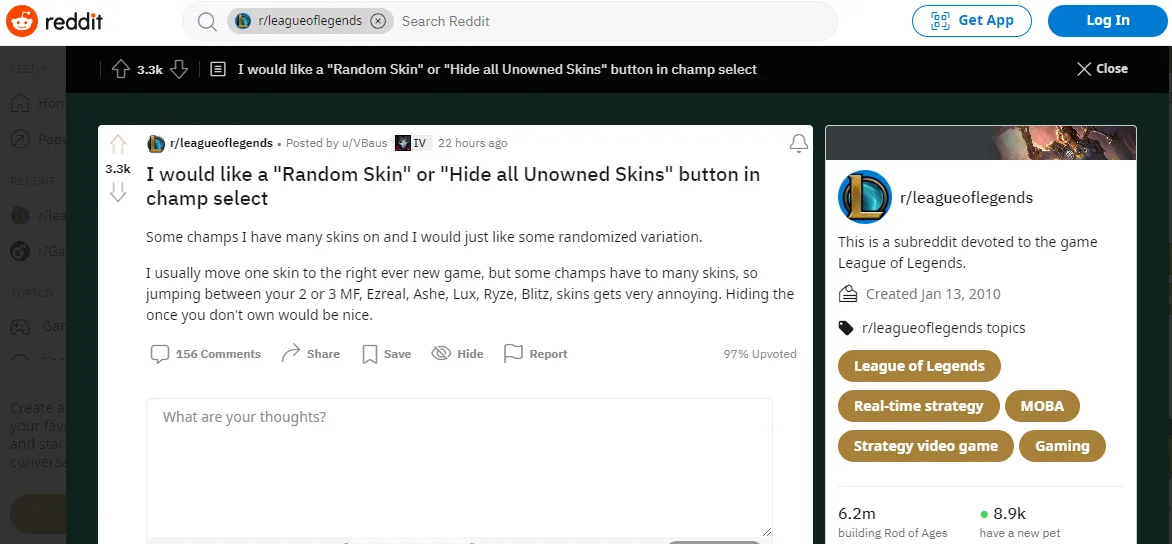Remove the r/leagueoflegends search filter chip

tap(378, 21)
